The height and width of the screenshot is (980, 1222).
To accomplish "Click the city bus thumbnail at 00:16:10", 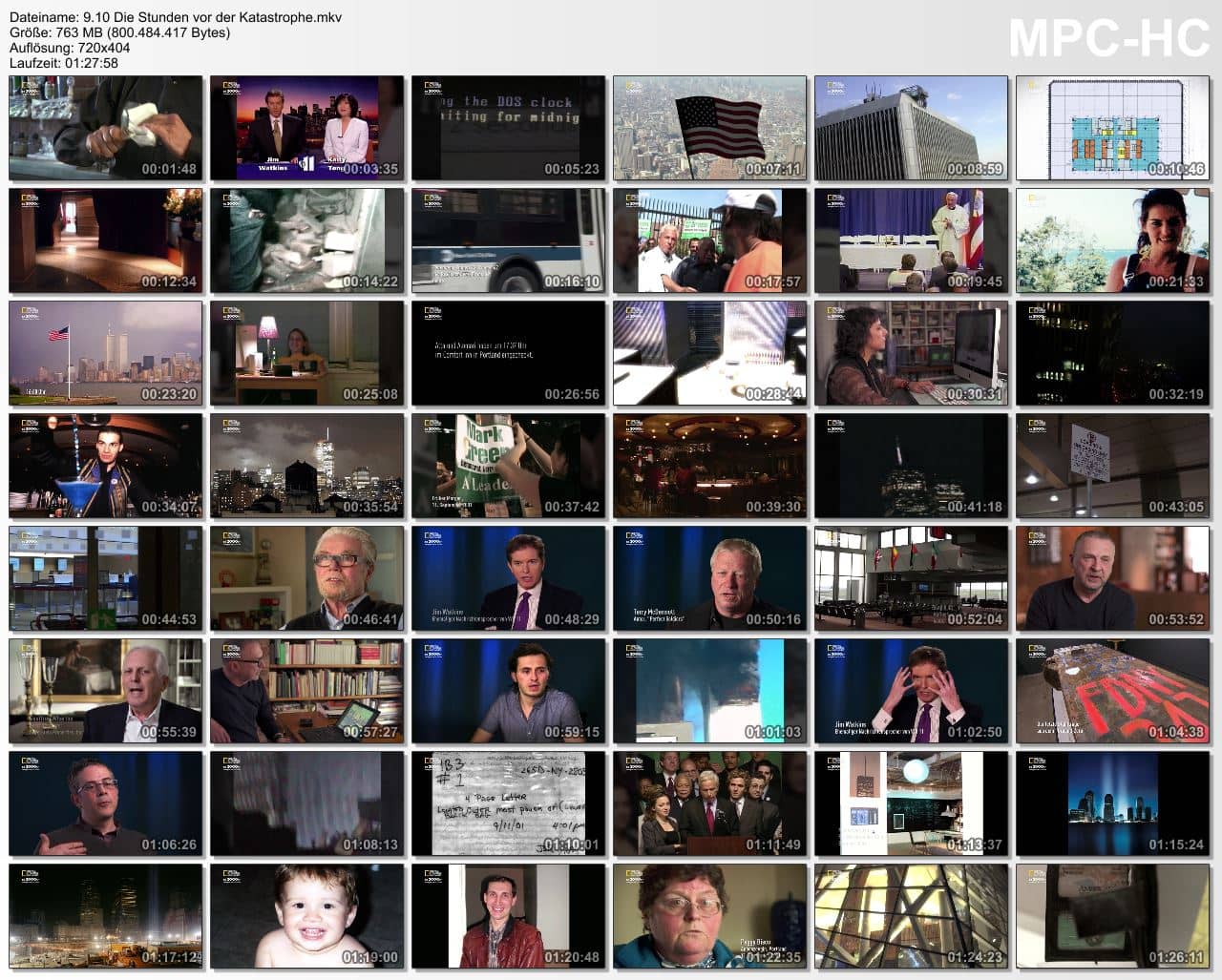I will [508, 240].
